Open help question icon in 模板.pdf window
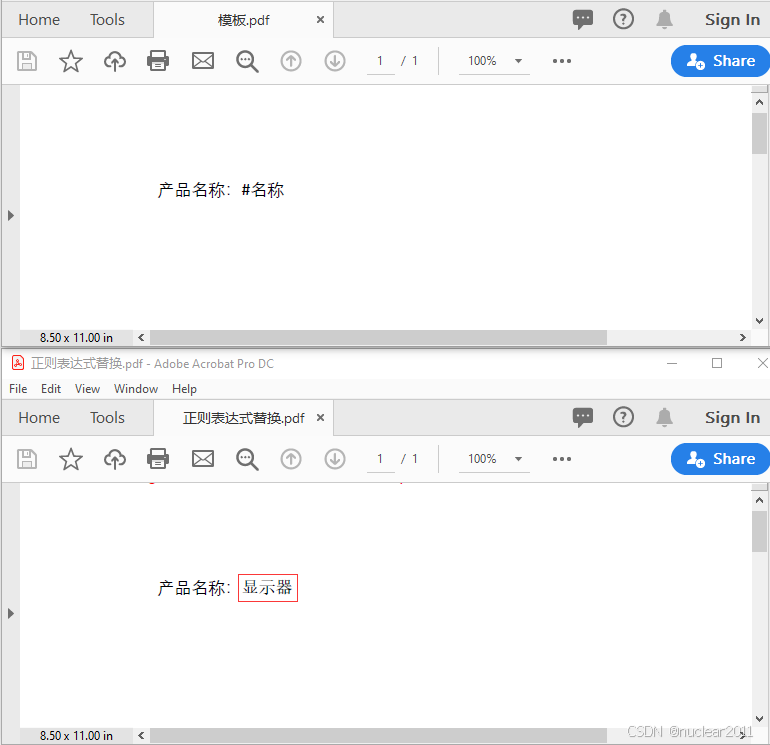 623,19
